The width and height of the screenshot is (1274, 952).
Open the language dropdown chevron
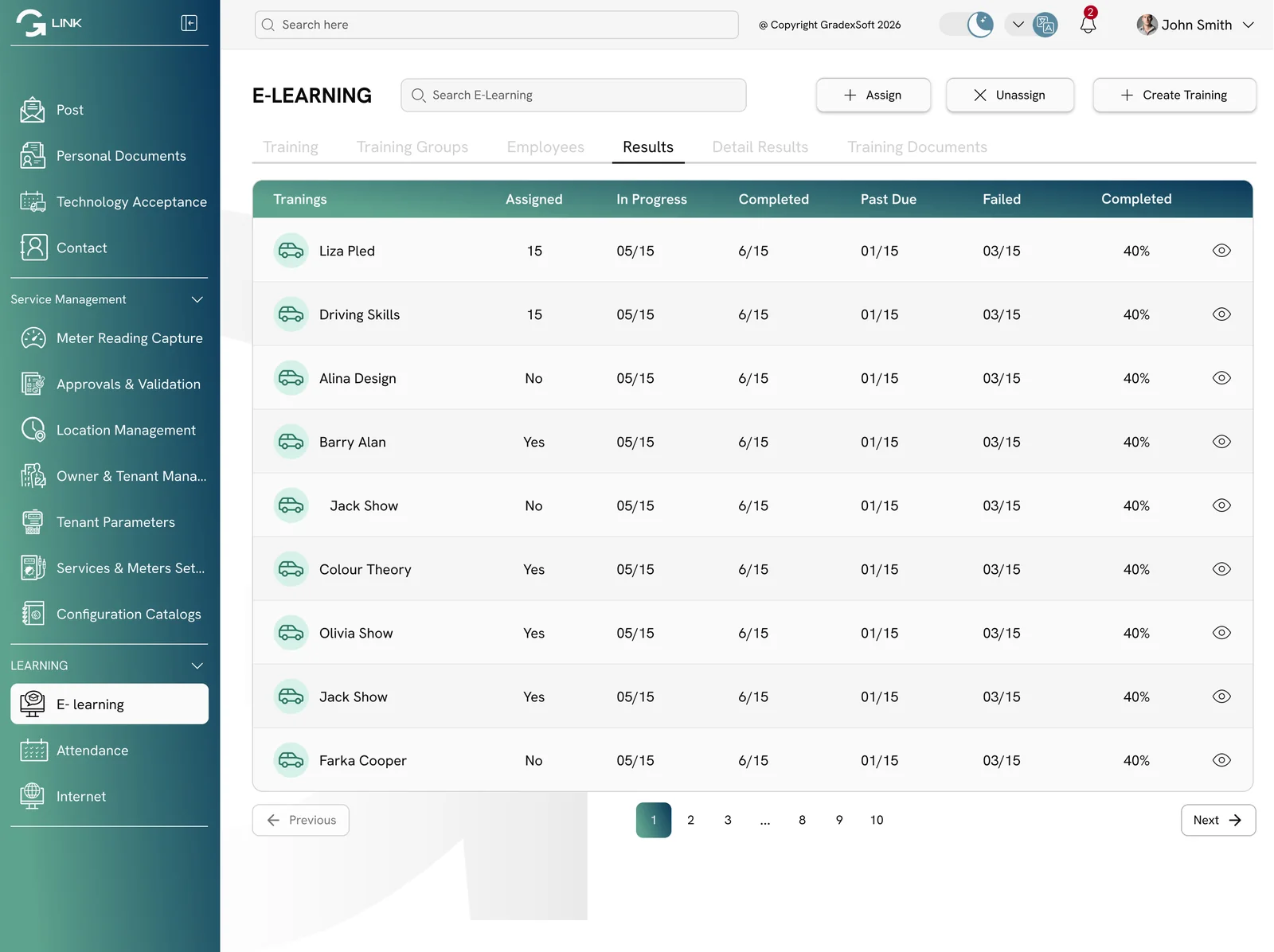(1018, 25)
